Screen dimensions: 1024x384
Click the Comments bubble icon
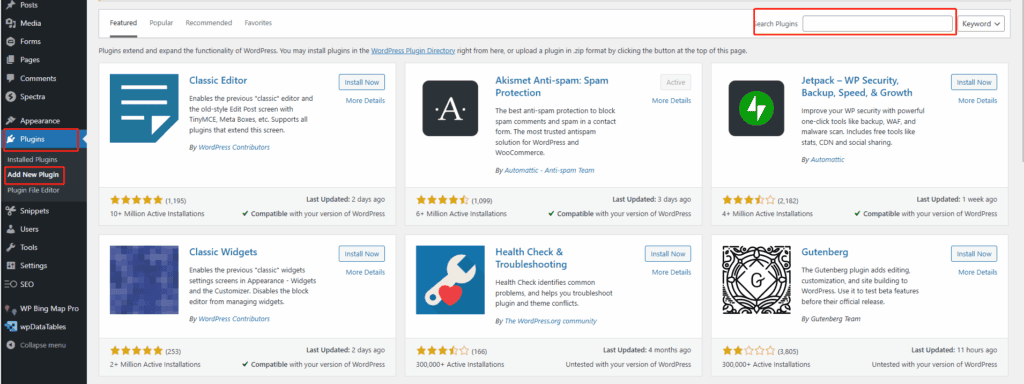point(10,78)
